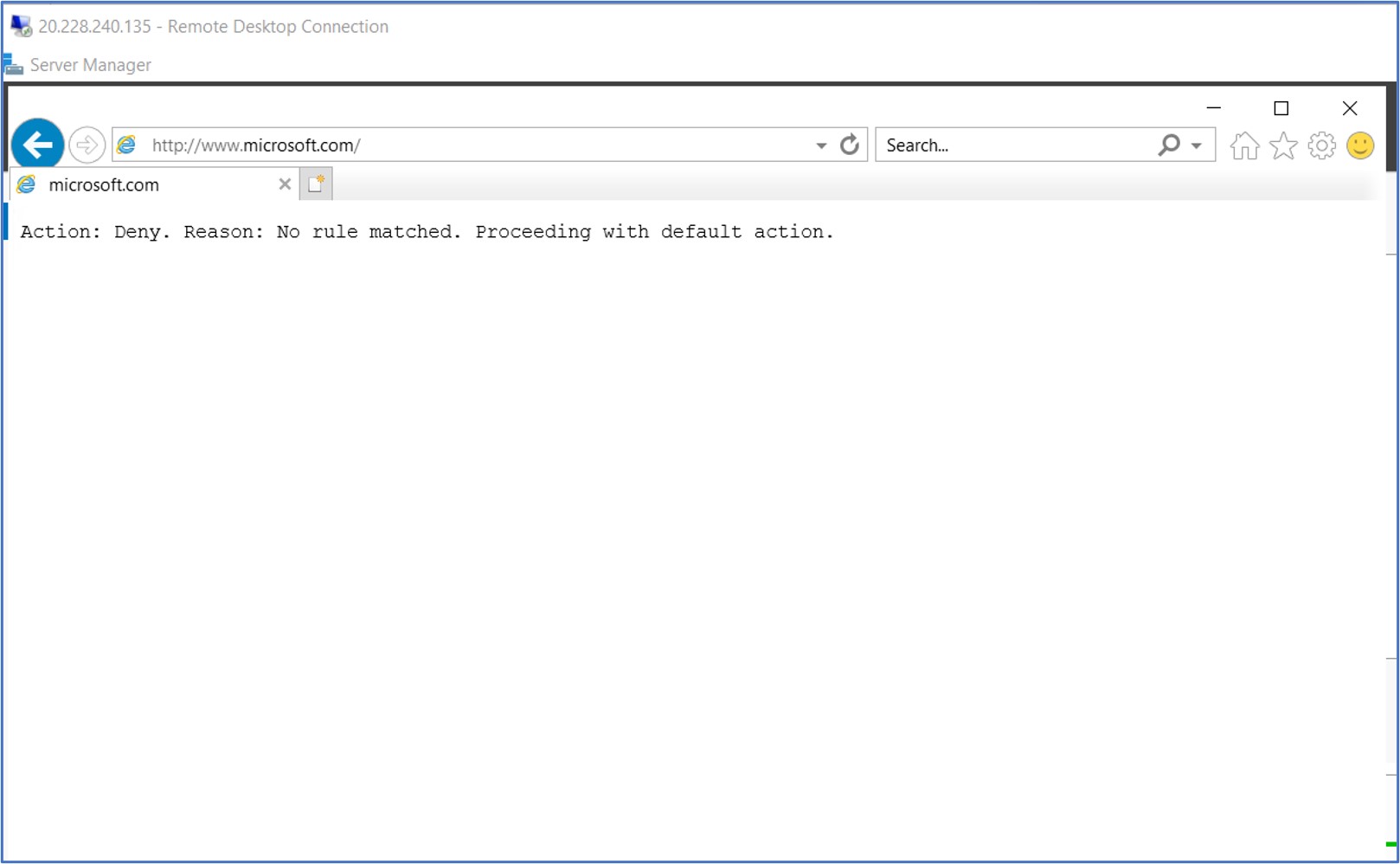The height and width of the screenshot is (864, 1400).
Task: Open the search provider dropdown arrow
Action: pyautogui.click(x=1197, y=145)
